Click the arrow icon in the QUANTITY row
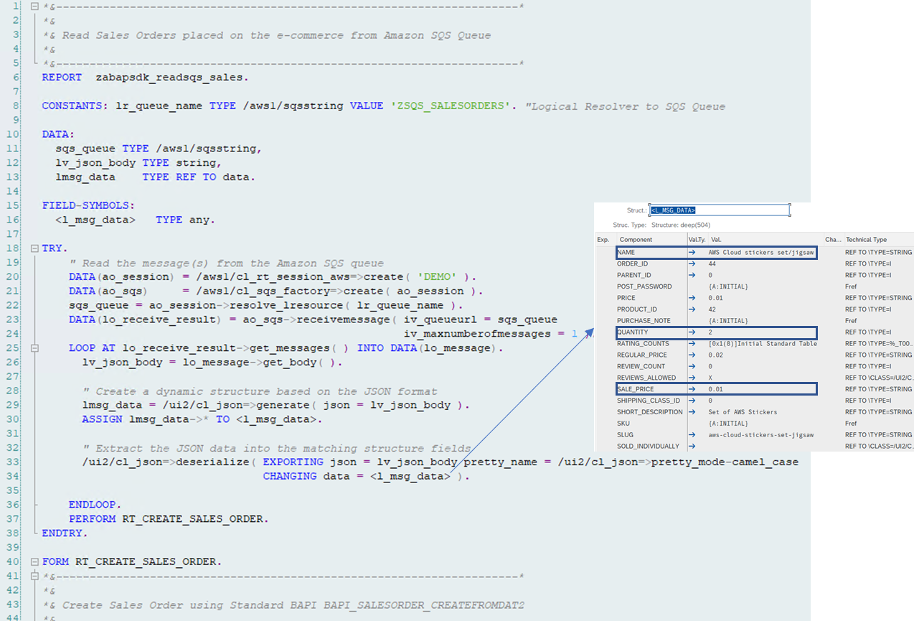914x622 pixels. click(x=692, y=332)
